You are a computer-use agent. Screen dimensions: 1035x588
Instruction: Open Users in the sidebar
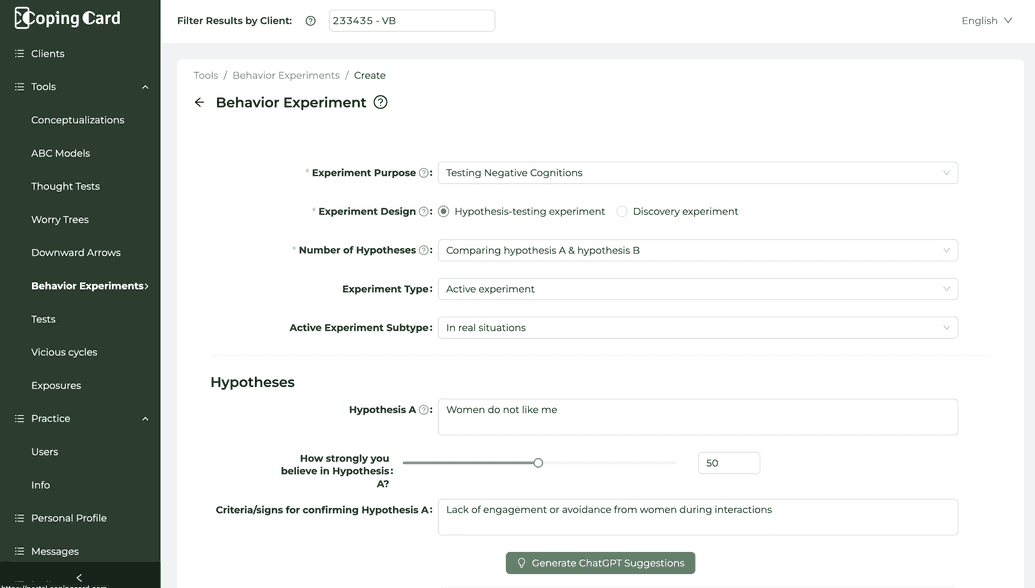[x=44, y=452]
